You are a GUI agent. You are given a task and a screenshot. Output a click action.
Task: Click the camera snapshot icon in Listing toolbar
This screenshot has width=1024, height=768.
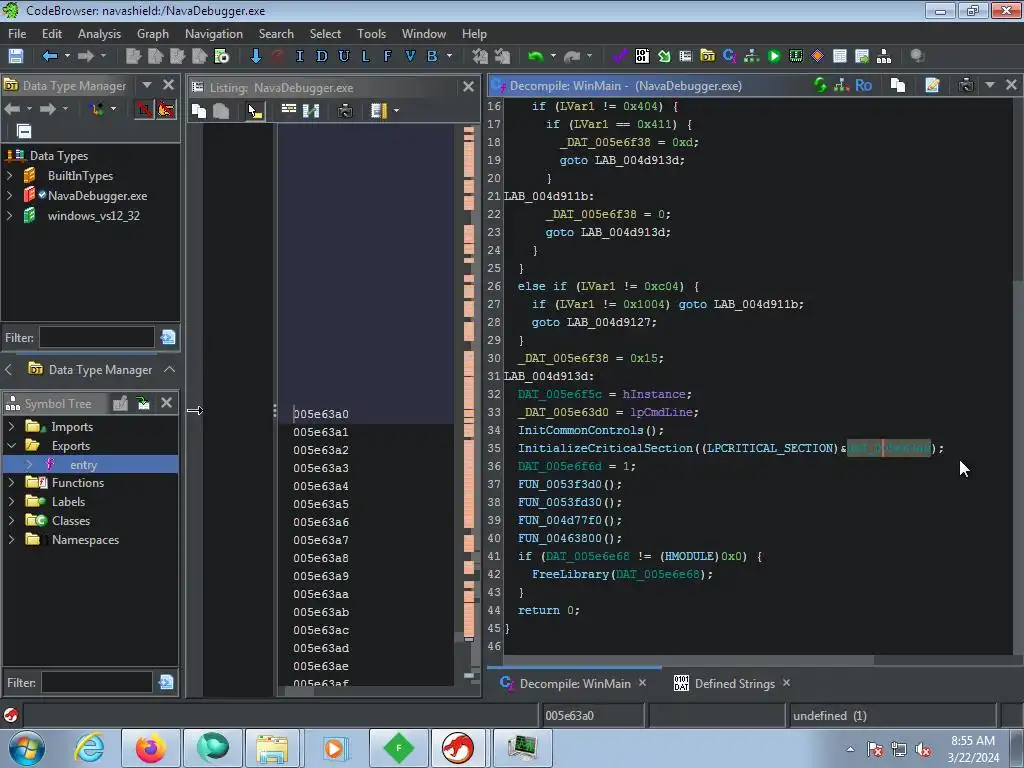tap(345, 111)
